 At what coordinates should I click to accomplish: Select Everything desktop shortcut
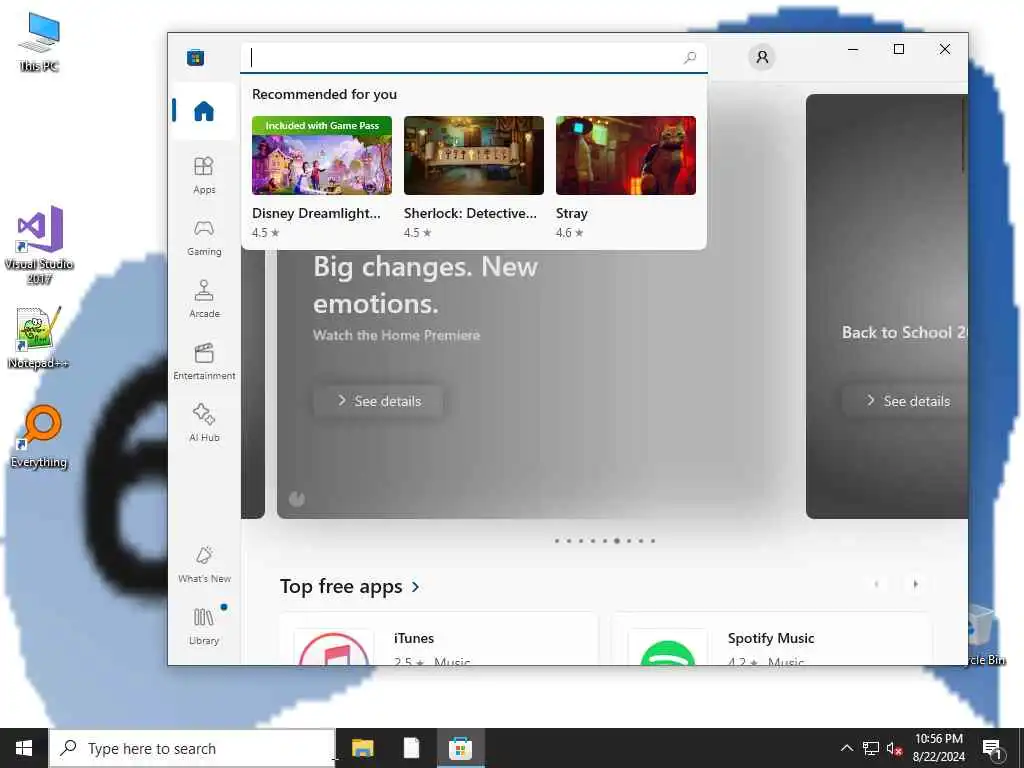[39, 436]
